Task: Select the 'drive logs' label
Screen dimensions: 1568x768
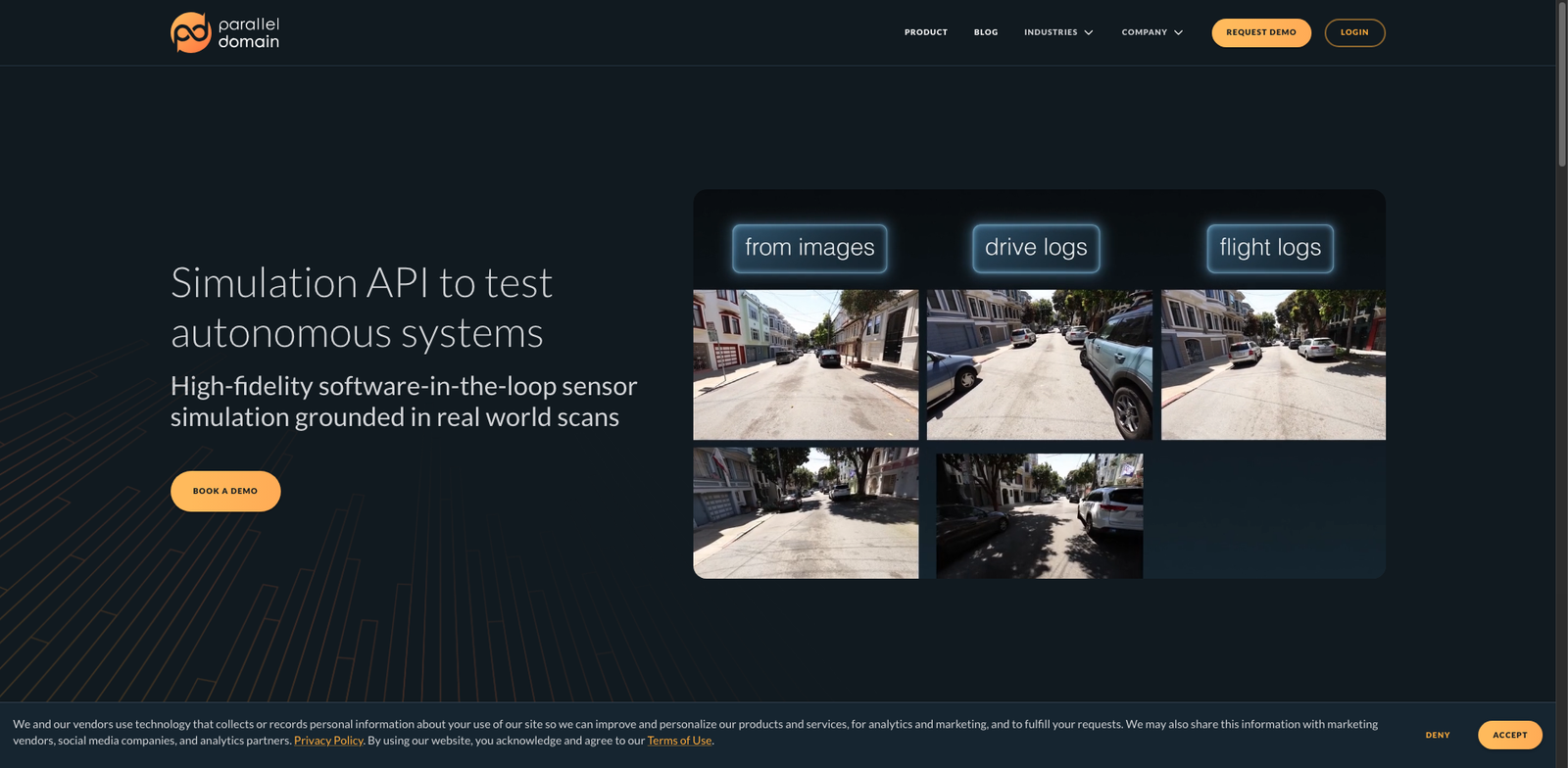Action: (1036, 248)
